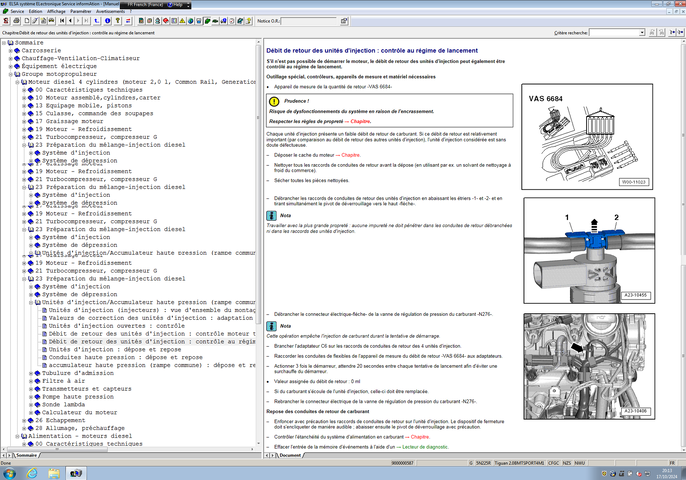This screenshot has width=686, height=480.
Task: Go to the previous page arrow icon
Action: 70,21
